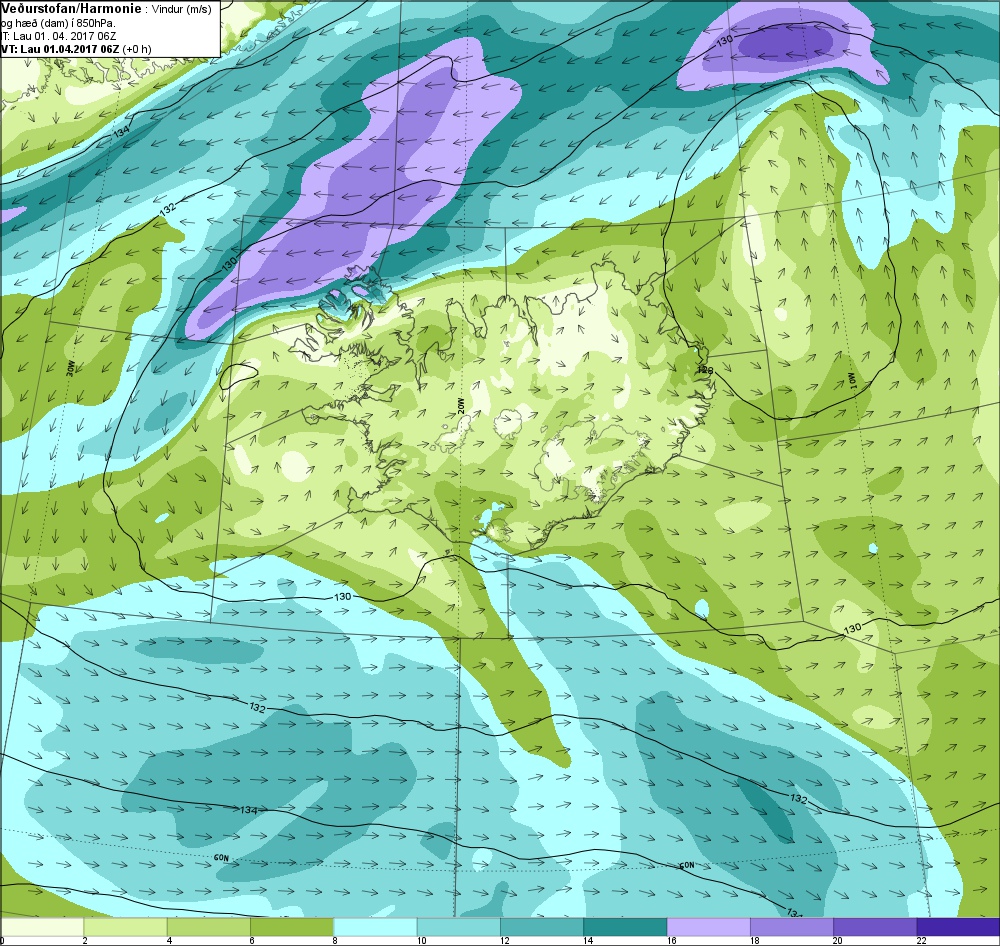Click the '132' contour label in the southeast ocean

[x=798, y=799]
